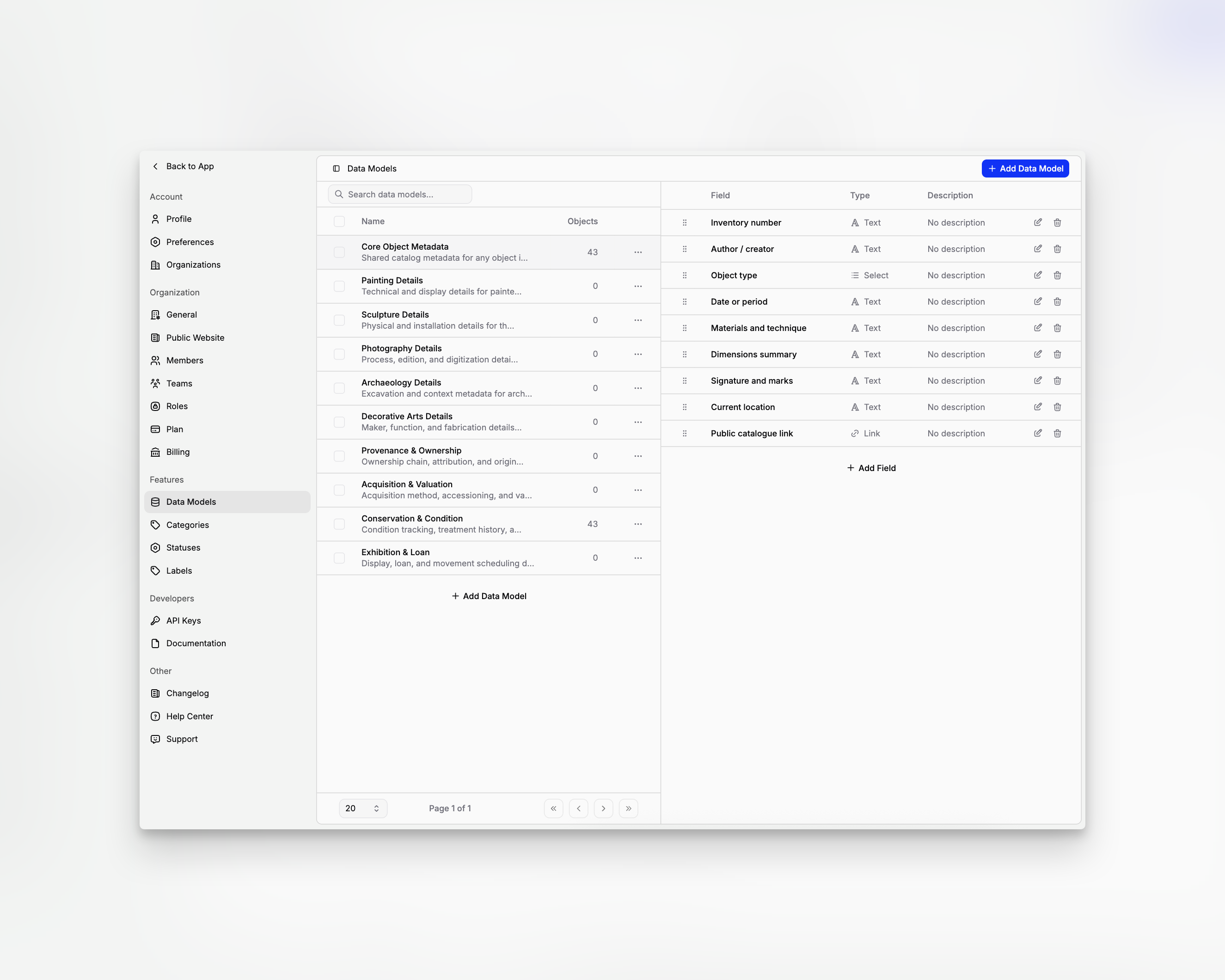This screenshot has width=1225, height=980.
Task: Go to the next page
Action: [603, 808]
